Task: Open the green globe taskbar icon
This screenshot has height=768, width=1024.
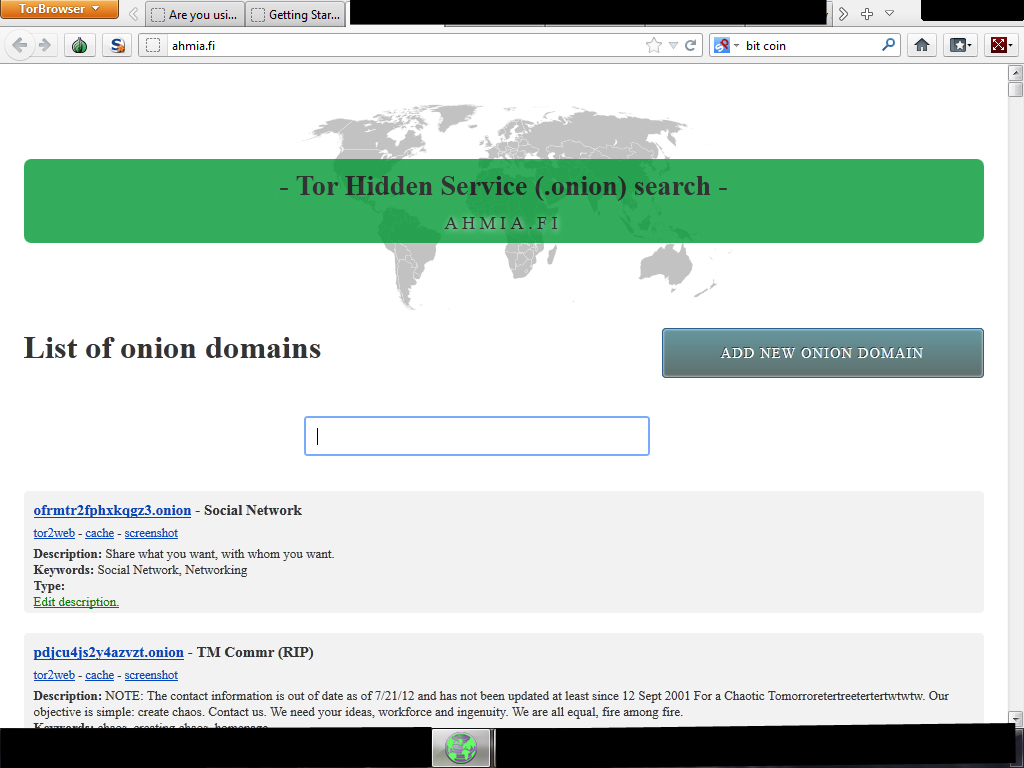Action: pos(460,748)
